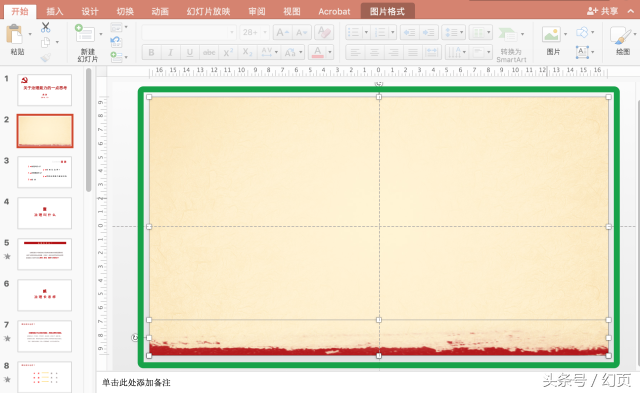The height and width of the screenshot is (393, 640).
Task: Click the increase indent icon
Action: tap(429, 32)
